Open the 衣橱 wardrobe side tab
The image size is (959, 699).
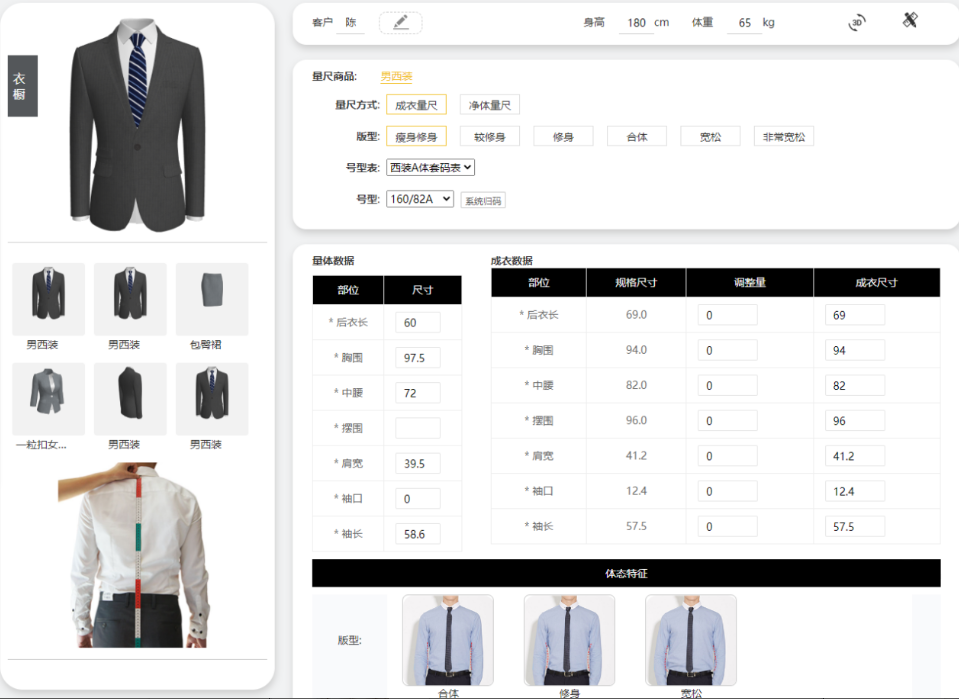point(22,86)
